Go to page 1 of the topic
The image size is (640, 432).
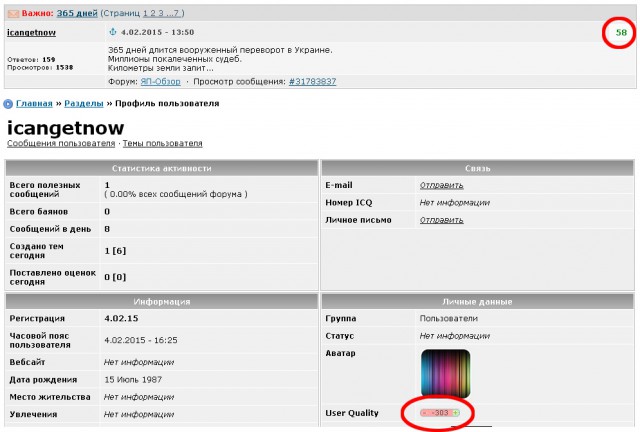pyautogui.click(x=146, y=13)
